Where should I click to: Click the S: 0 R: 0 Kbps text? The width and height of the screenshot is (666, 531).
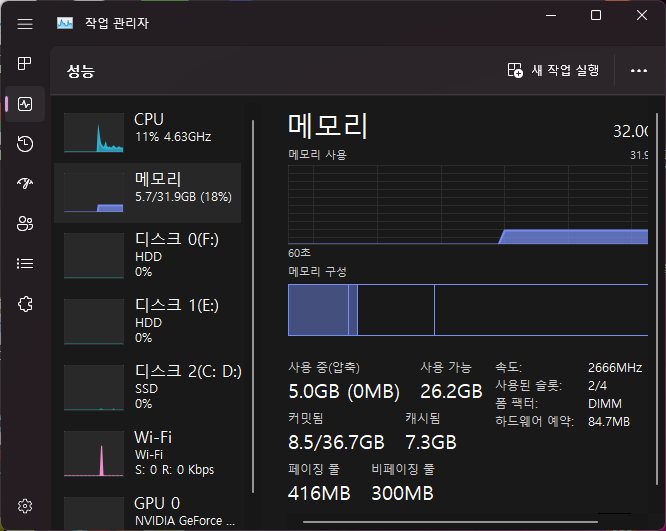click(175, 469)
